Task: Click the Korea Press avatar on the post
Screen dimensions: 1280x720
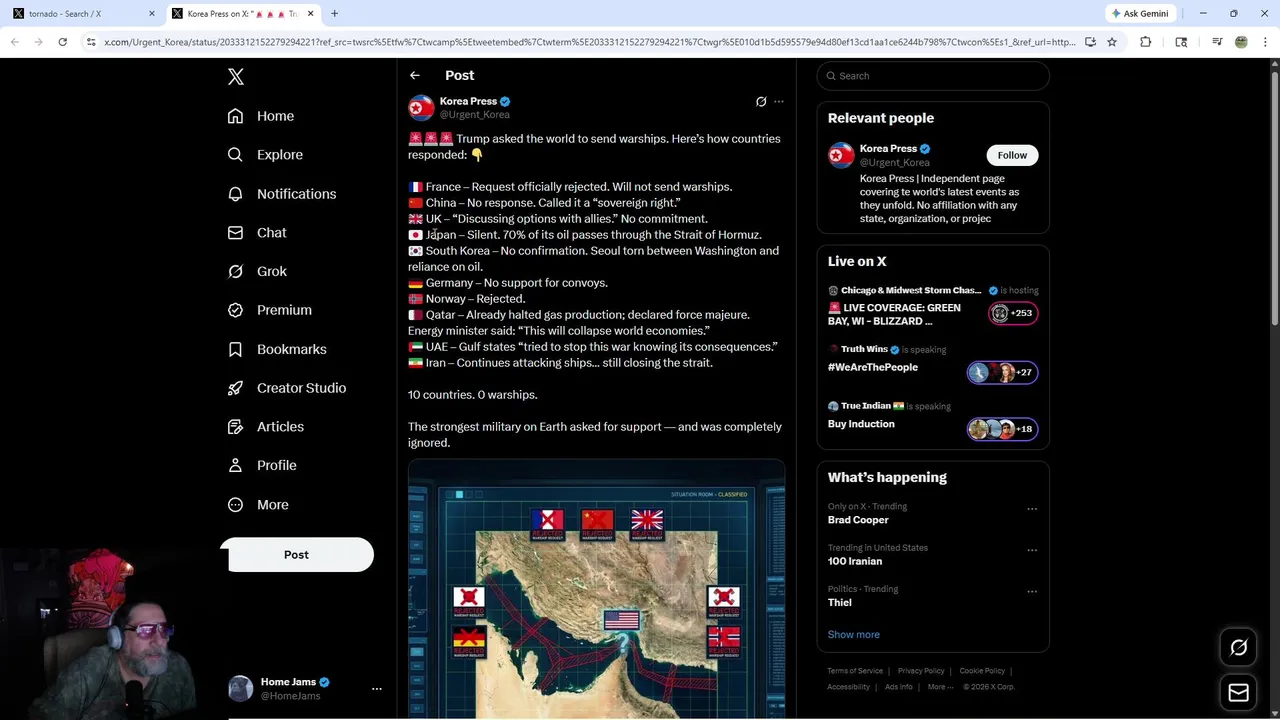Action: pyautogui.click(x=421, y=107)
